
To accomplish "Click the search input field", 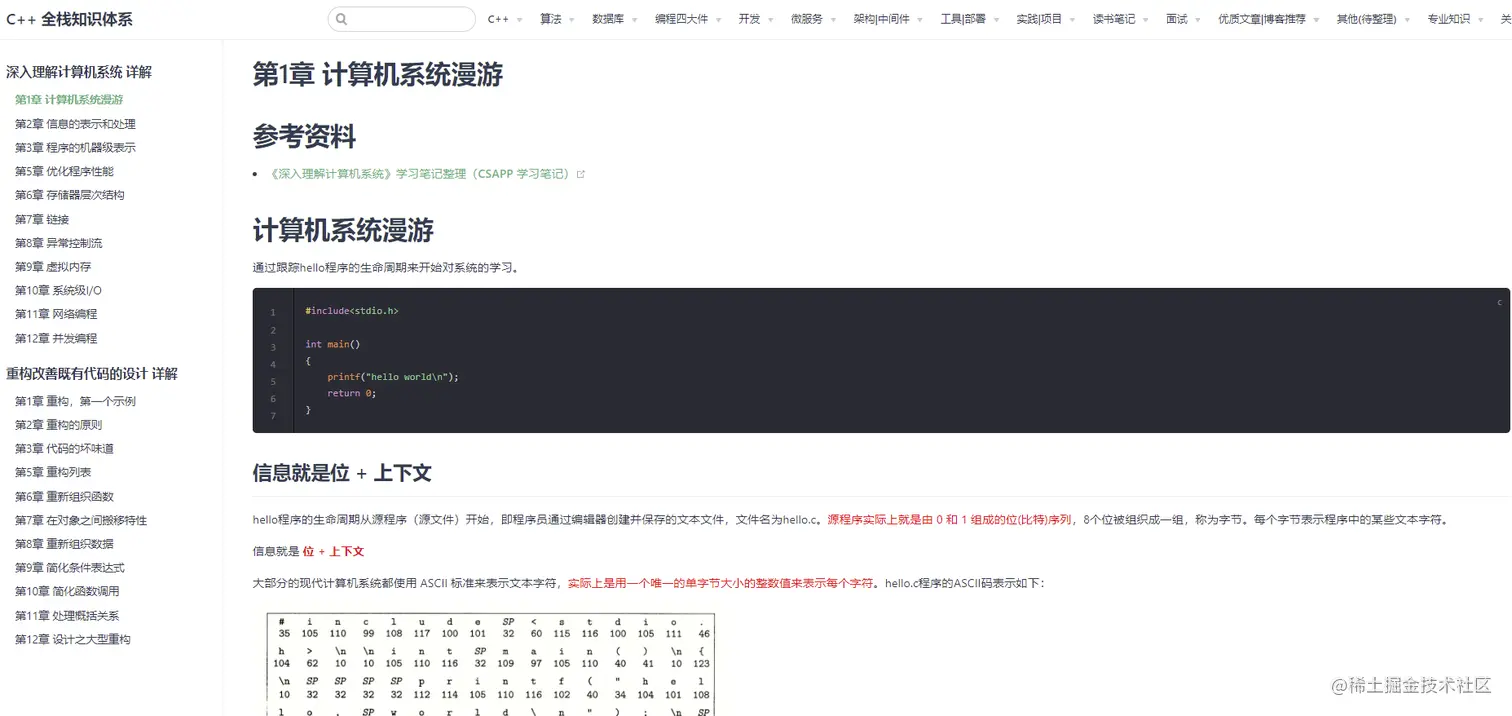I will (410, 18).
